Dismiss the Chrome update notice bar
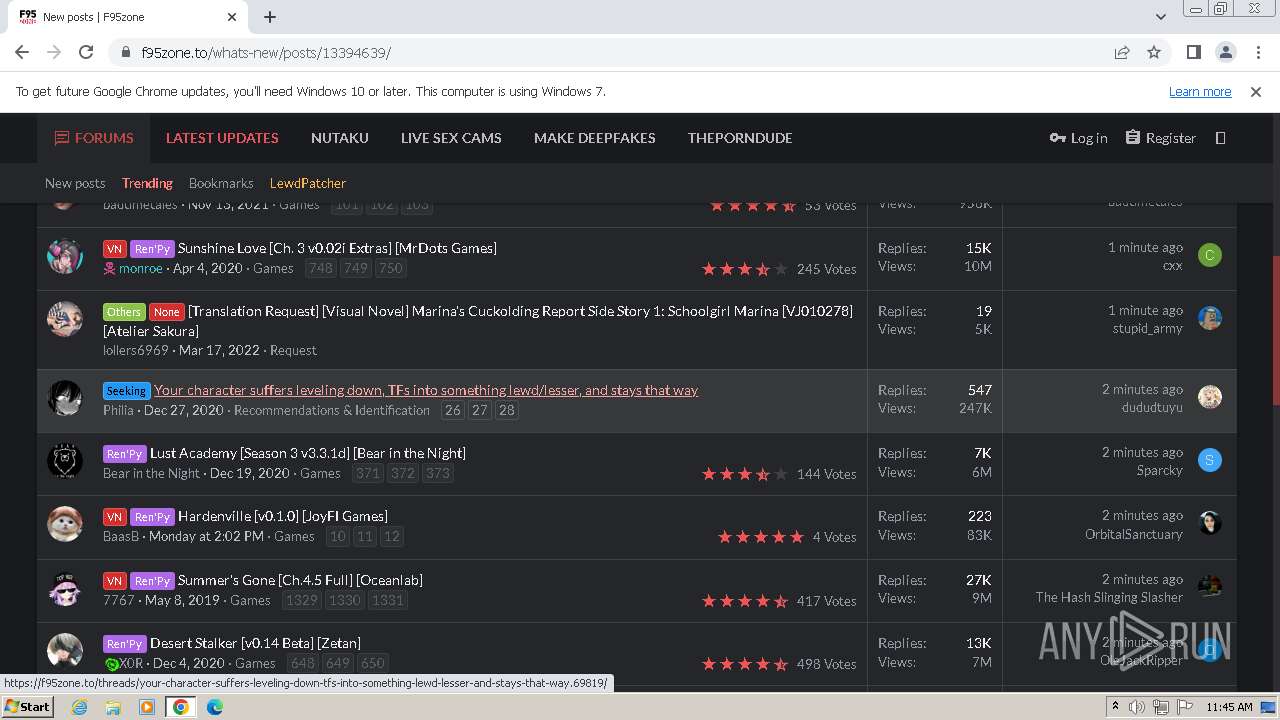Screen dimensions: 1280x720 tap(1256, 91)
